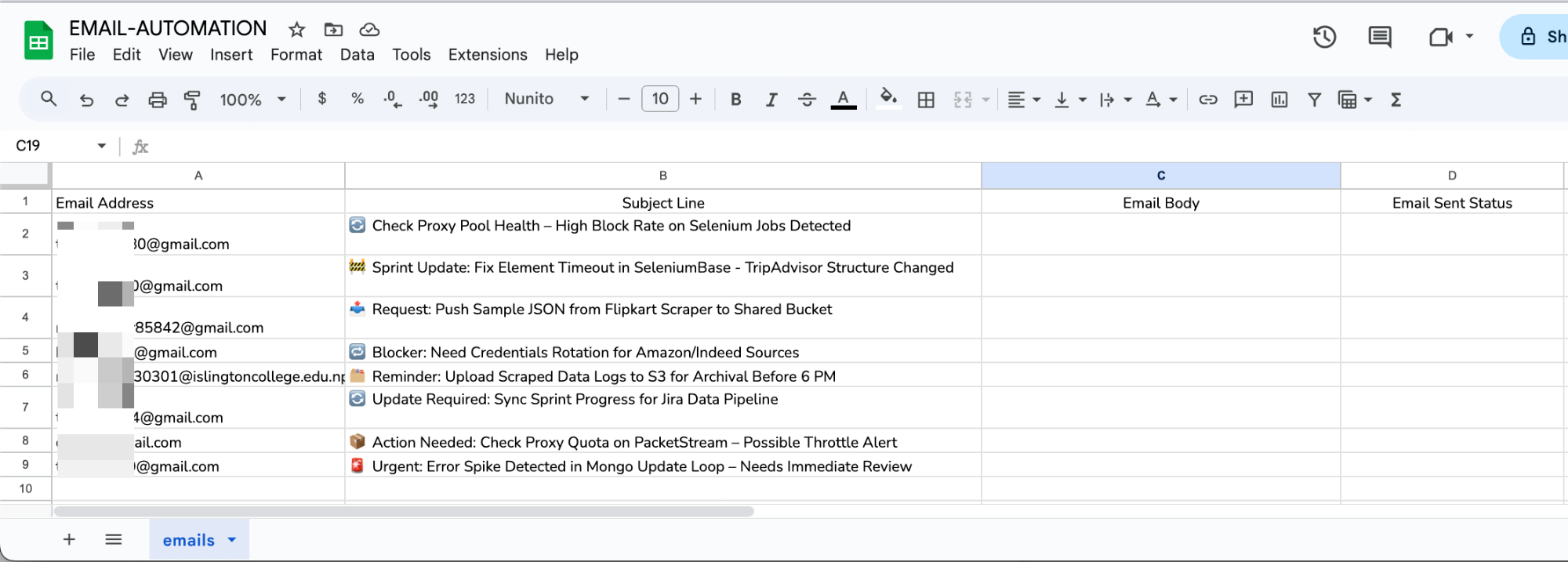Screen dimensions: 1568x562
Task: Open the Extensions menu
Action: point(487,55)
